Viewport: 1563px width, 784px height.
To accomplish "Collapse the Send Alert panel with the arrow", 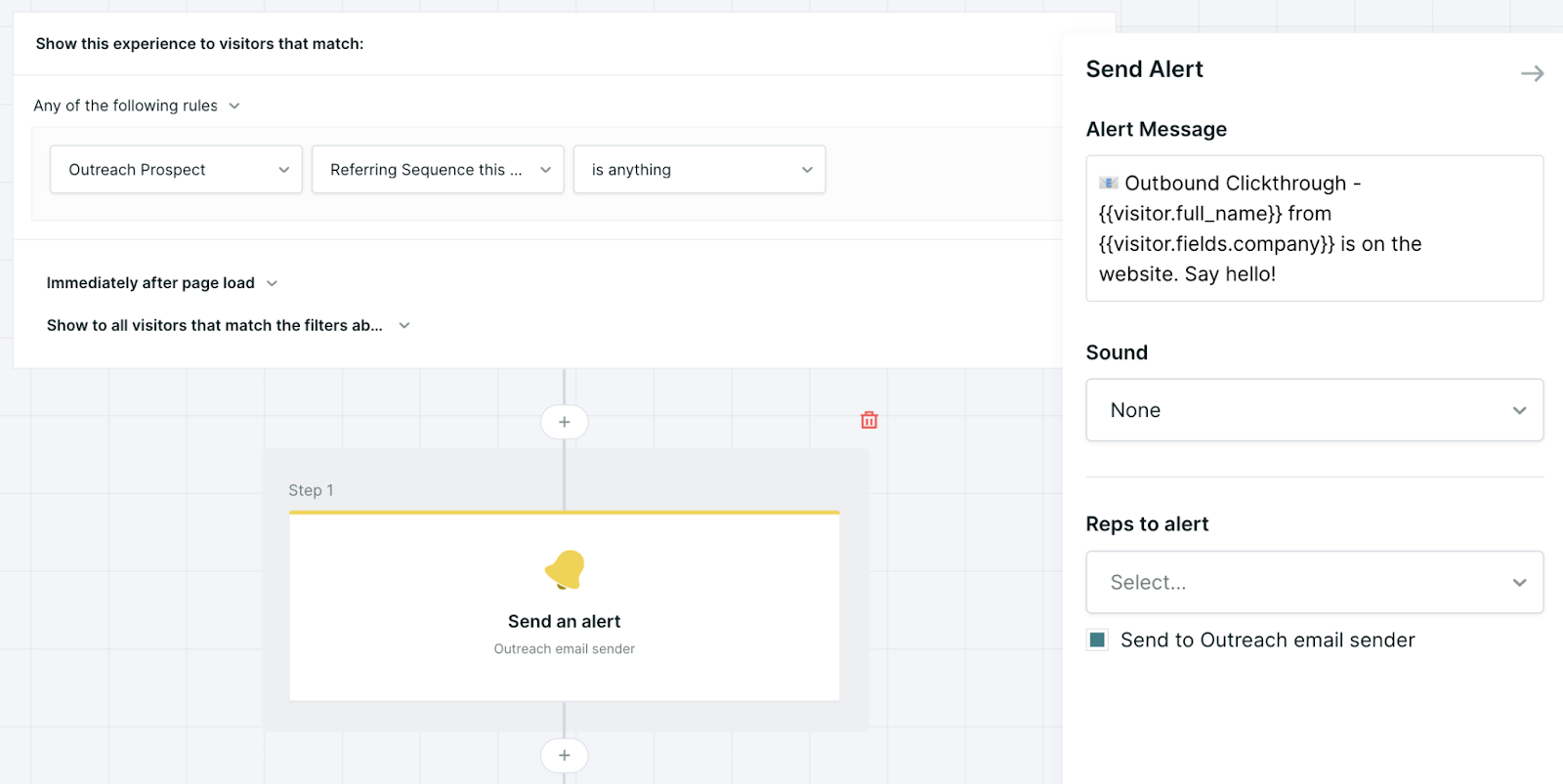I will click(1532, 73).
